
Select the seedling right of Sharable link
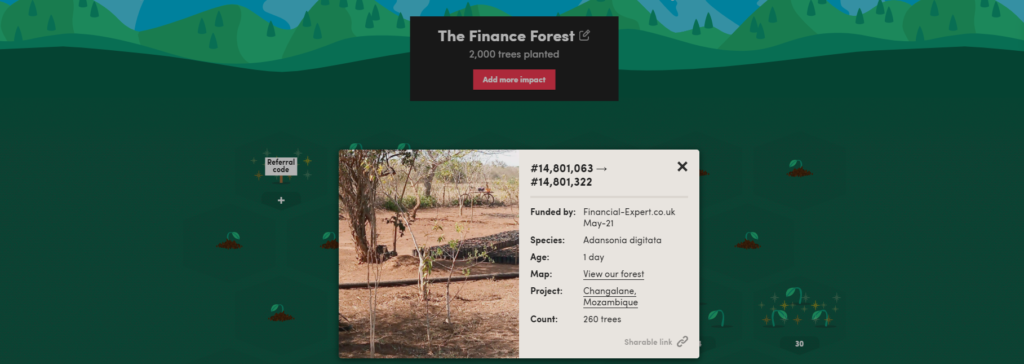pos(716,318)
